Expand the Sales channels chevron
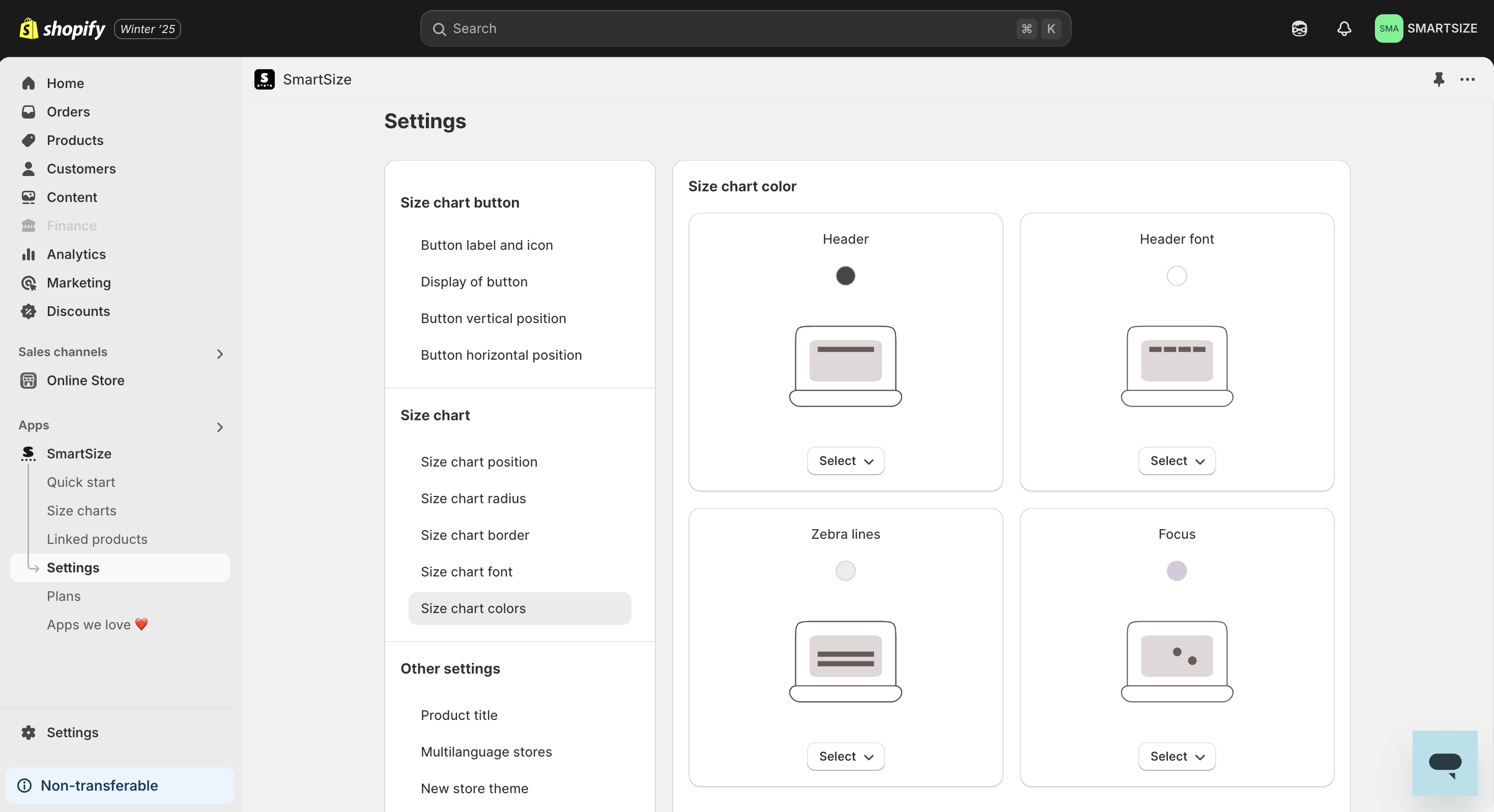The image size is (1494, 812). [x=220, y=354]
